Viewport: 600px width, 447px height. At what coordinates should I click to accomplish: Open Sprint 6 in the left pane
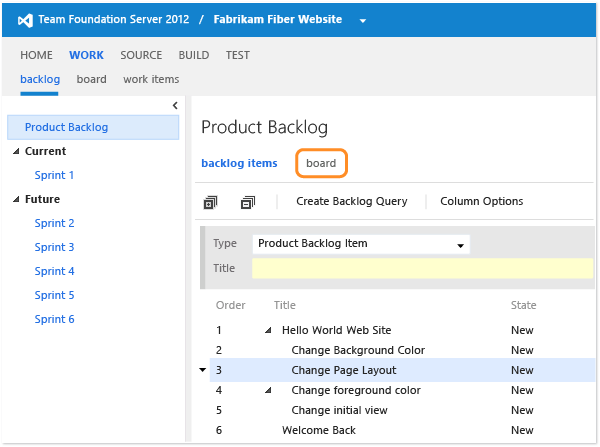coord(54,319)
